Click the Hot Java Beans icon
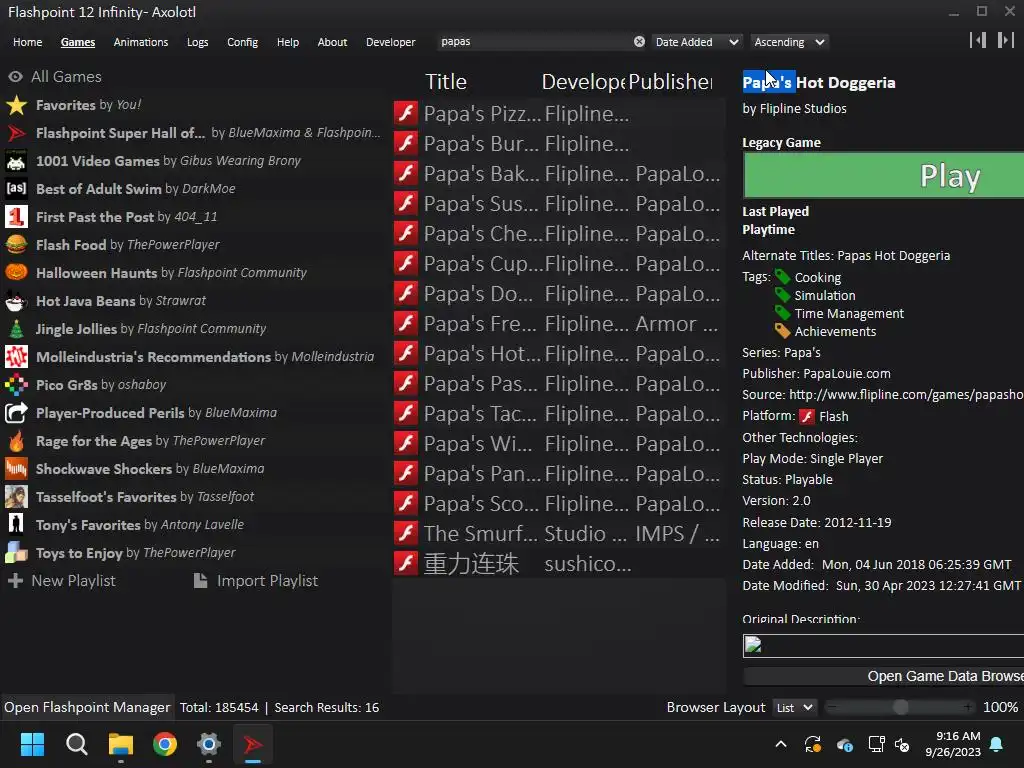Viewport: 1024px width, 768px height. [16, 300]
